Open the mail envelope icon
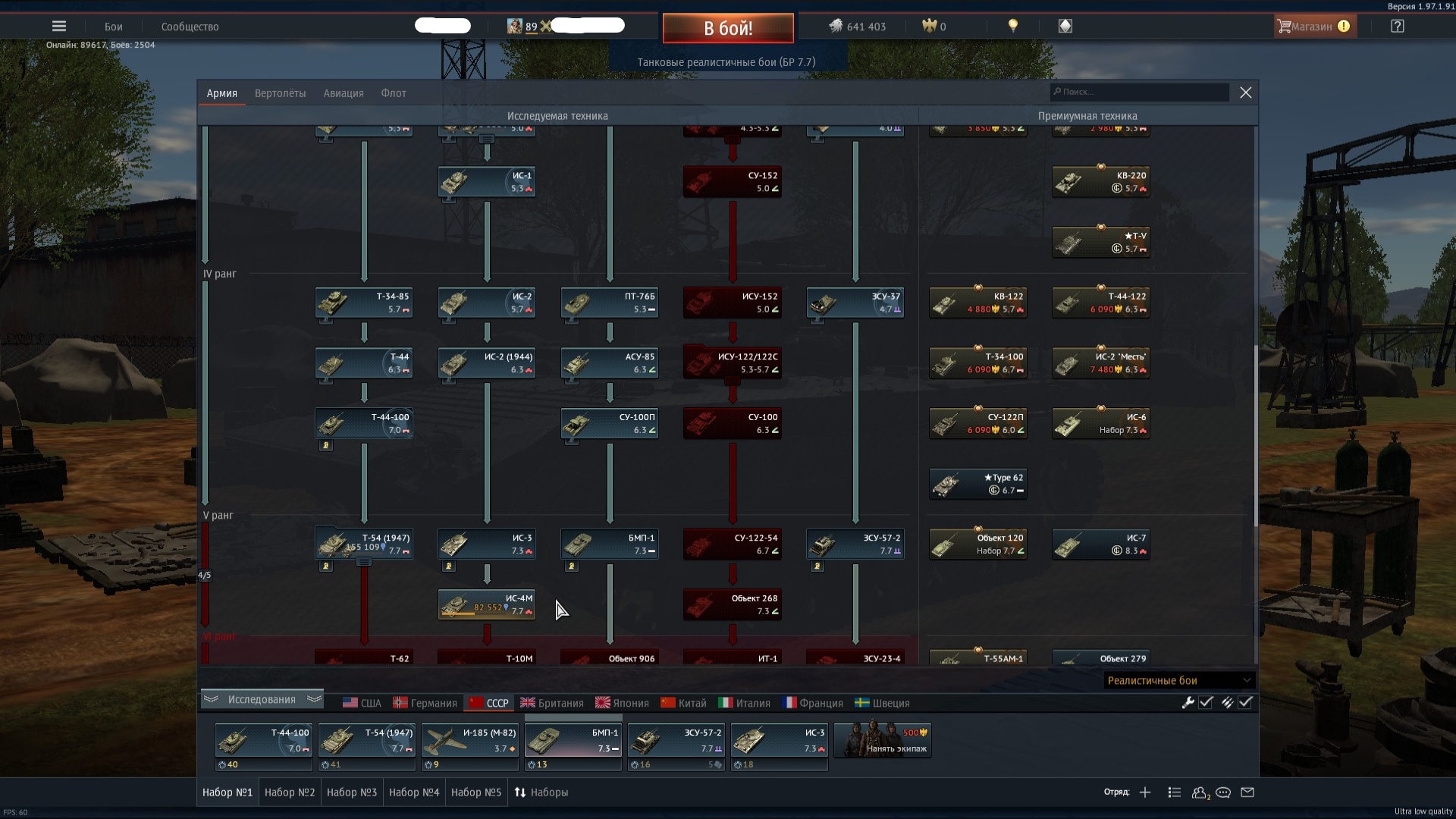 pyautogui.click(x=1247, y=792)
